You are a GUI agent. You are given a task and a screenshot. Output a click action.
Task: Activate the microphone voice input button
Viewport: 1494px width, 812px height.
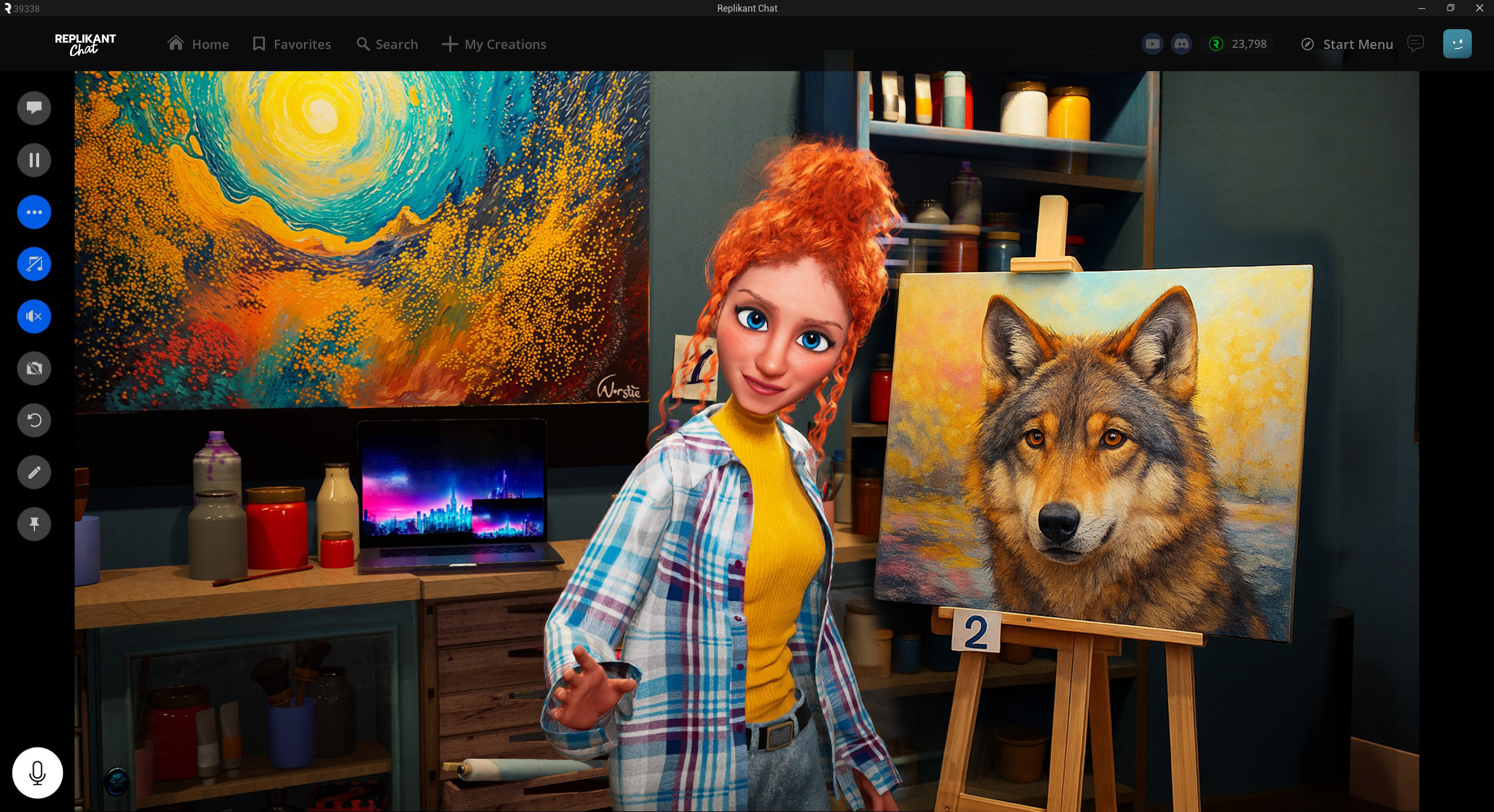tap(37, 772)
